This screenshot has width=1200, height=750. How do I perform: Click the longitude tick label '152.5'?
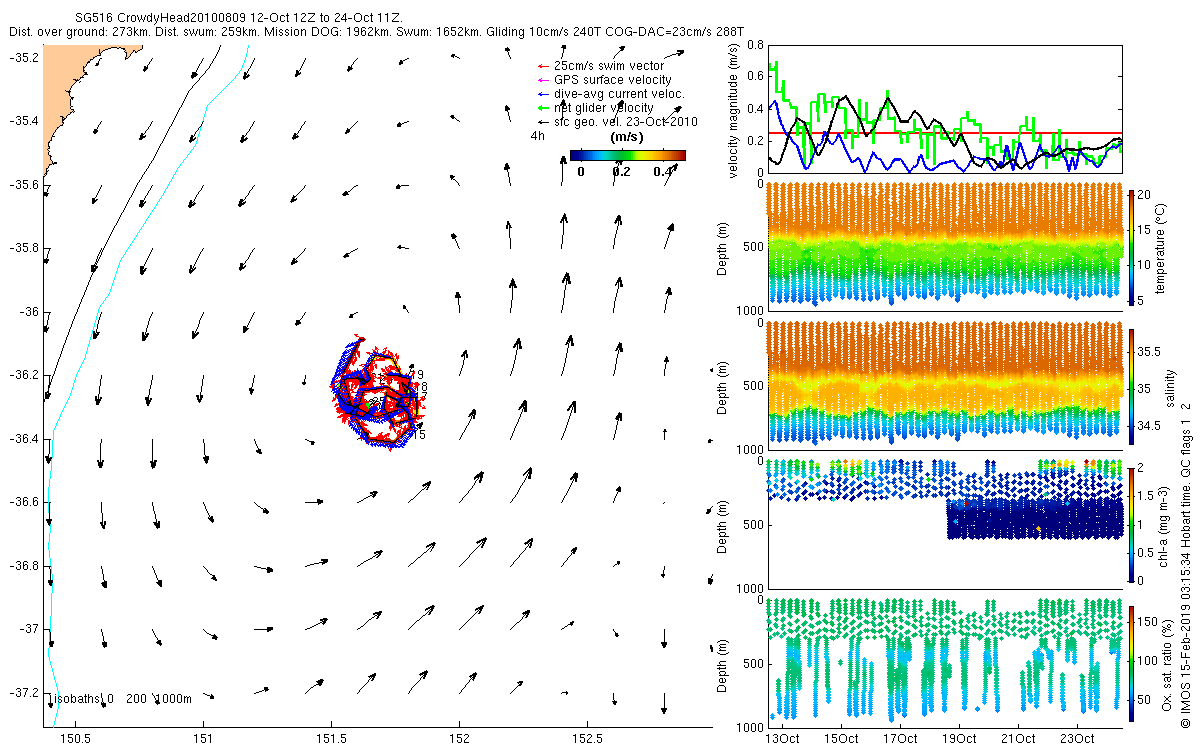[587, 739]
